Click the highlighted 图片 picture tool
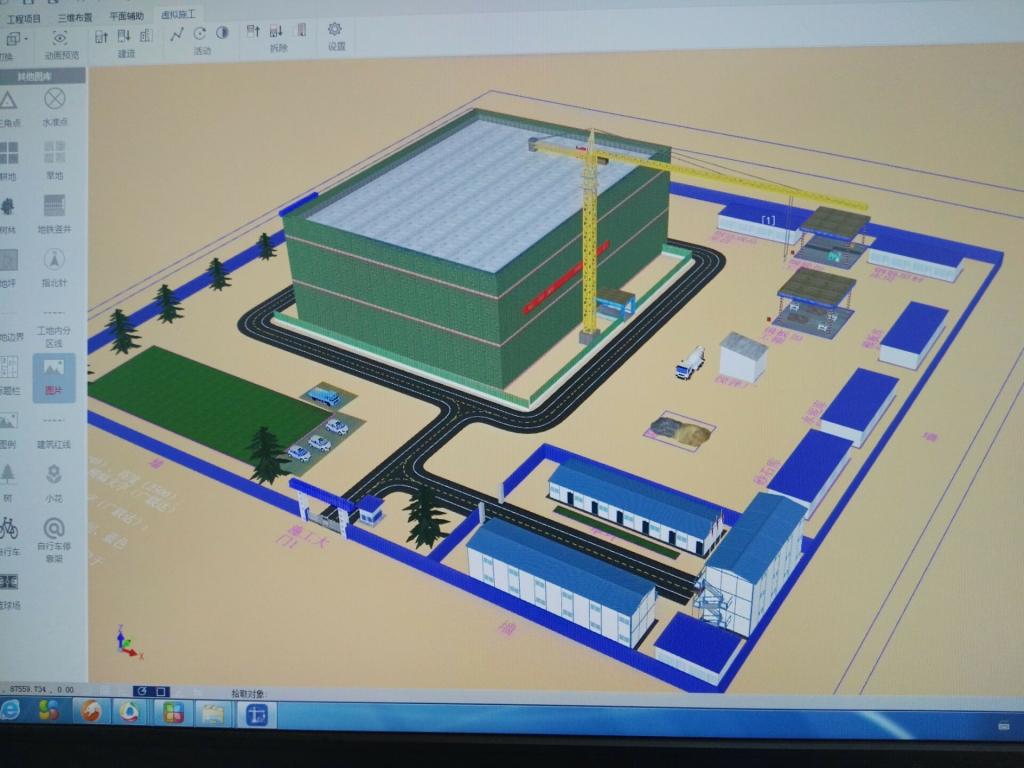Viewport: 1024px width, 768px height. pyautogui.click(x=54, y=368)
